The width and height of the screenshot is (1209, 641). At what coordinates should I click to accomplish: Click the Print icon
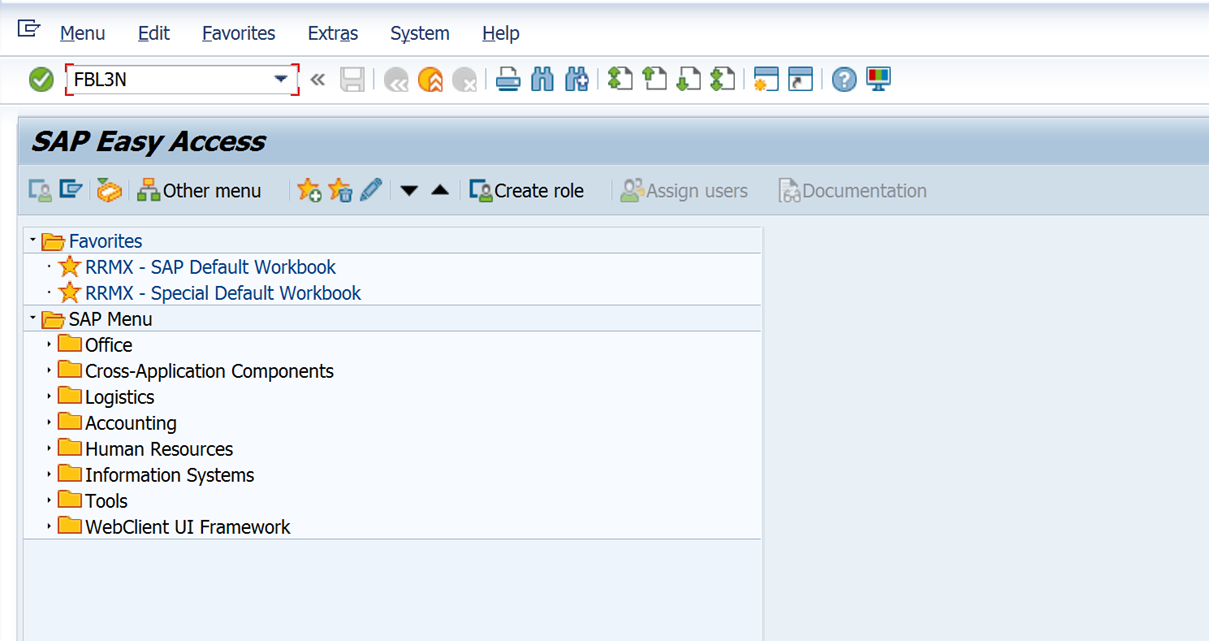(508, 79)
